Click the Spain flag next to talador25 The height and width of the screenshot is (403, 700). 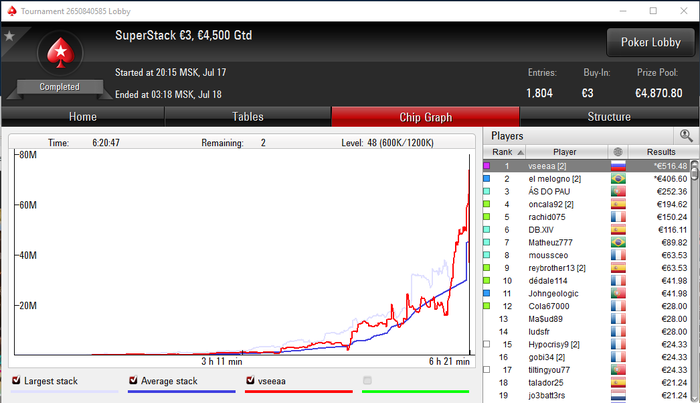click(618, 383)
